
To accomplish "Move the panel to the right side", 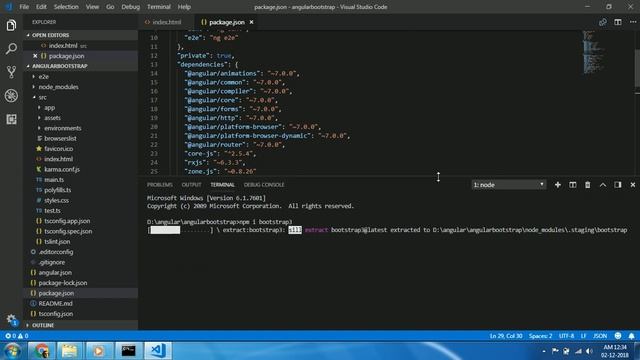I will tap(618, 185).
